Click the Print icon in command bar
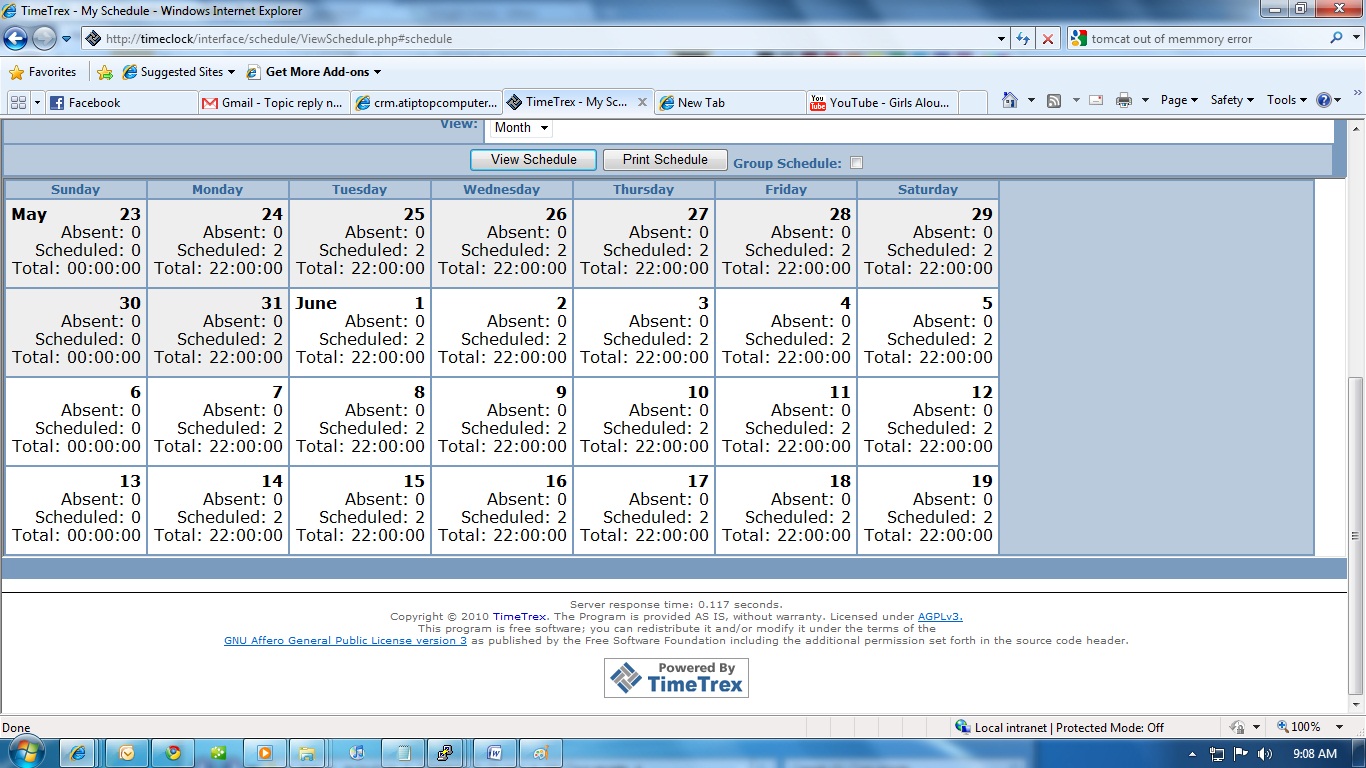 pyautogui.click(x=1123, y=100)
